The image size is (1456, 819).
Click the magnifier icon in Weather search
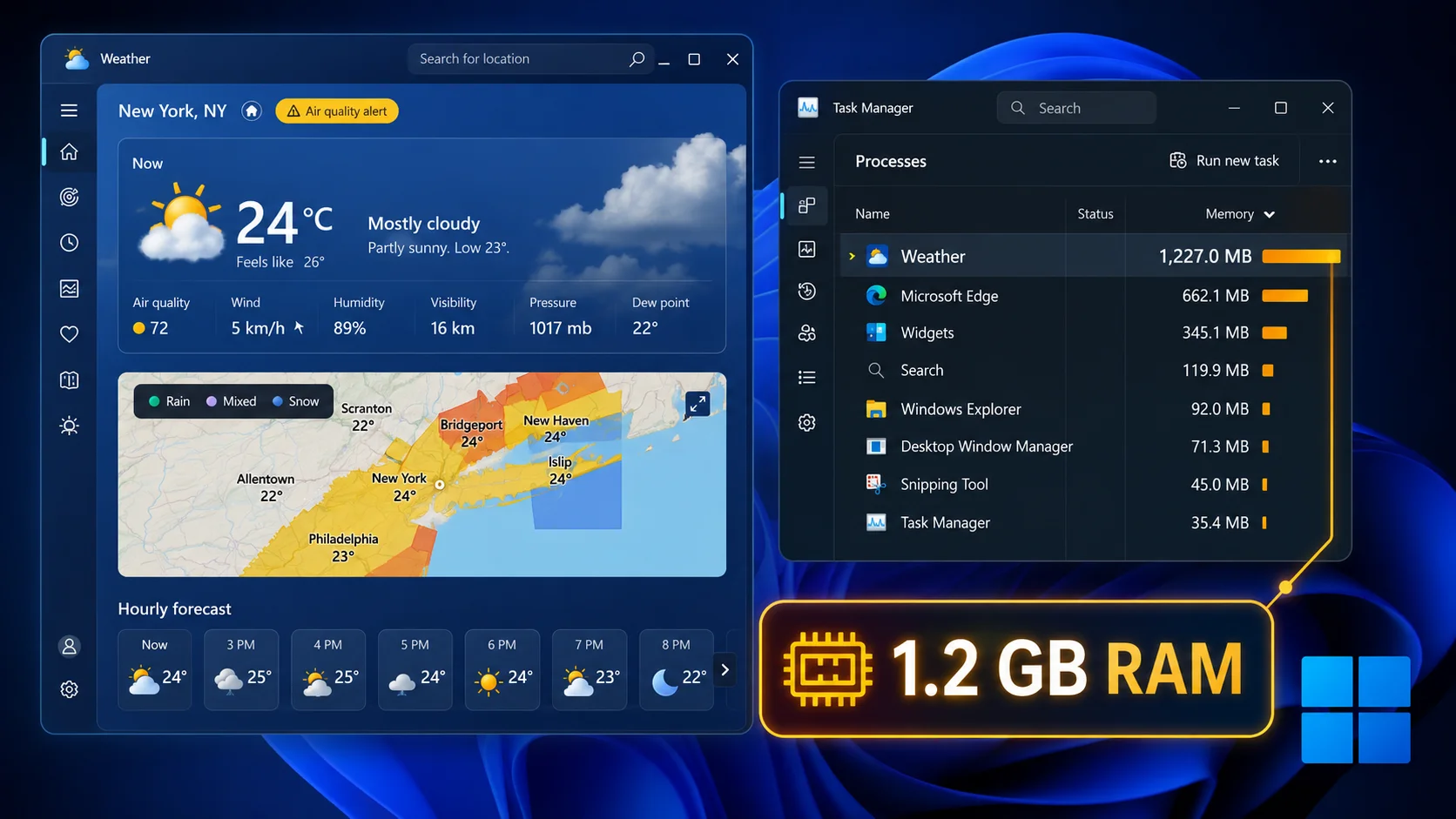click(x=637, y=59)
